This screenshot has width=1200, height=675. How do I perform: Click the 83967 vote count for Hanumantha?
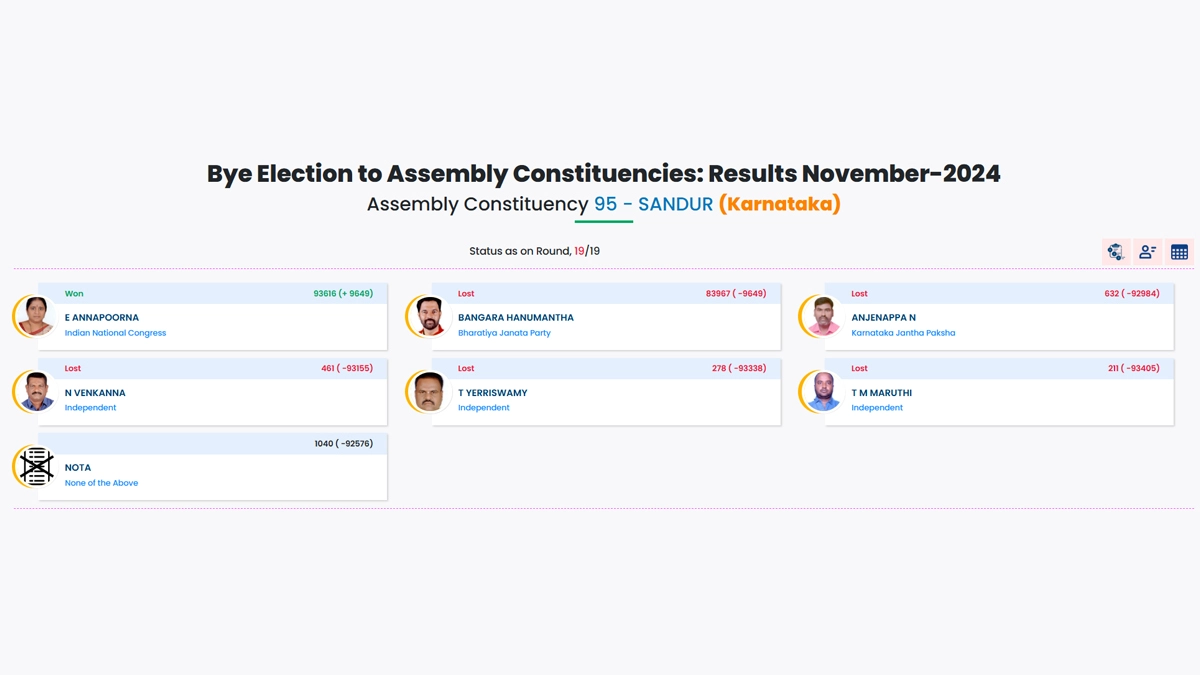coord(717,294)
